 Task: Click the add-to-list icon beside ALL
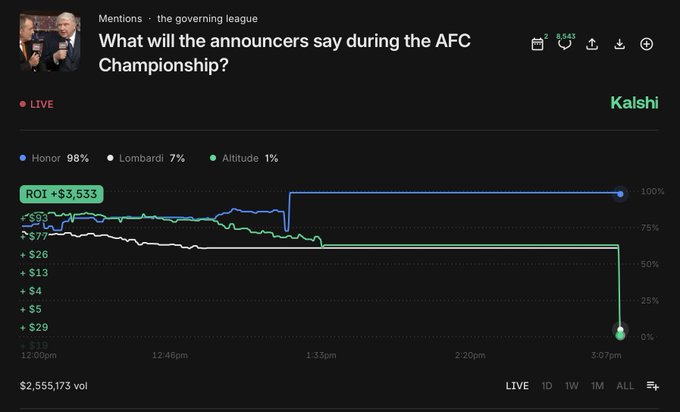pyautogui.click(x=653, y=385)
